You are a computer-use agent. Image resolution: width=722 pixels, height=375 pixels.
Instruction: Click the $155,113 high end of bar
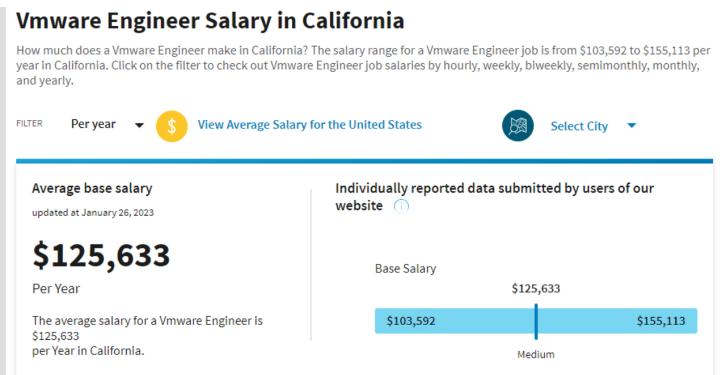click(661, 321)
